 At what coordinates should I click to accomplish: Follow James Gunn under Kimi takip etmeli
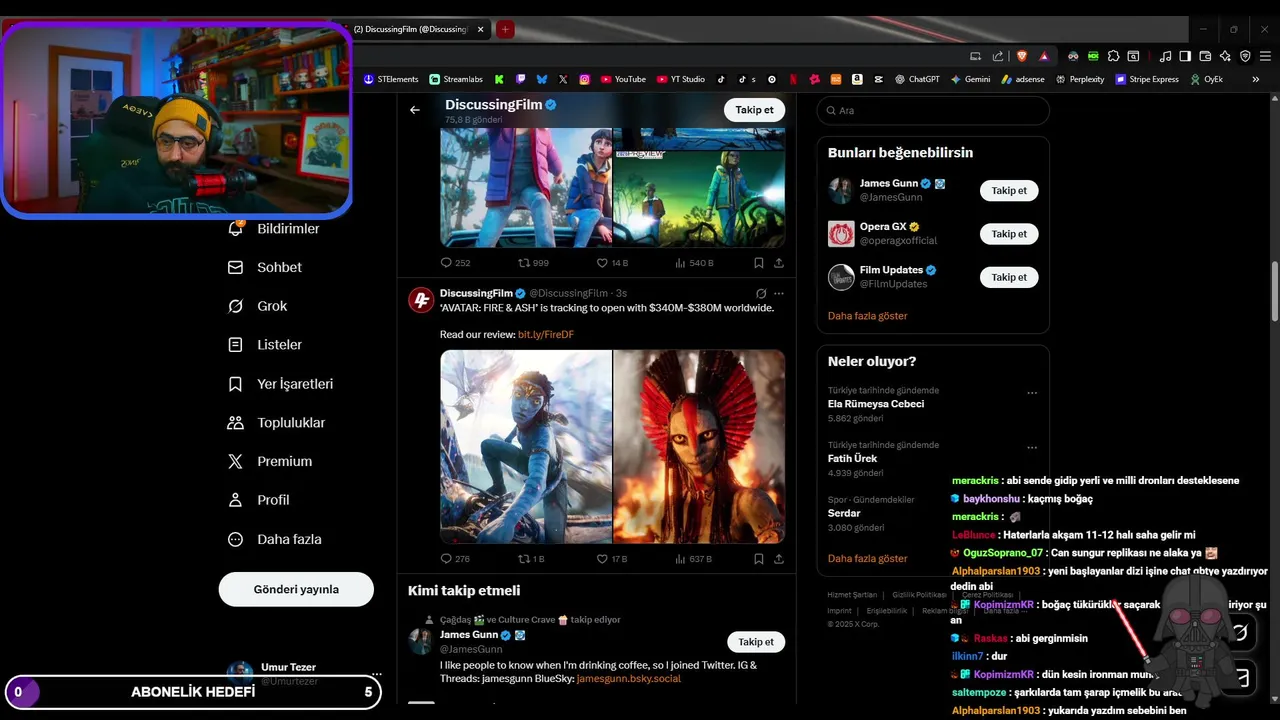click(x=755, y=642)
